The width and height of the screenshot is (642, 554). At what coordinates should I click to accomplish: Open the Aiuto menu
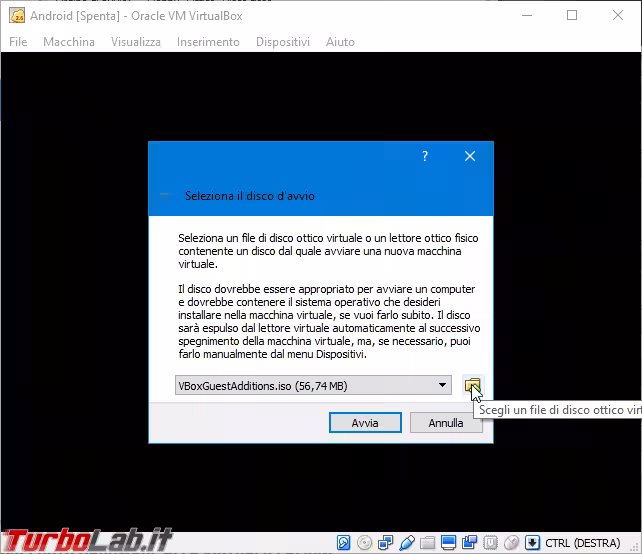(x=340, y=42)
